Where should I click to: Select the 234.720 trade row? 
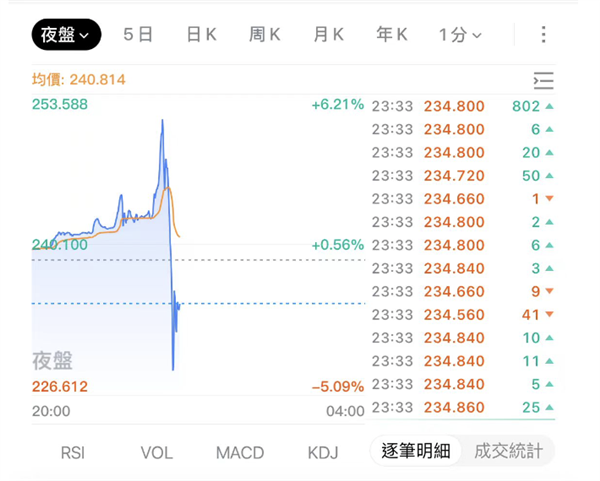coord(454,176)
